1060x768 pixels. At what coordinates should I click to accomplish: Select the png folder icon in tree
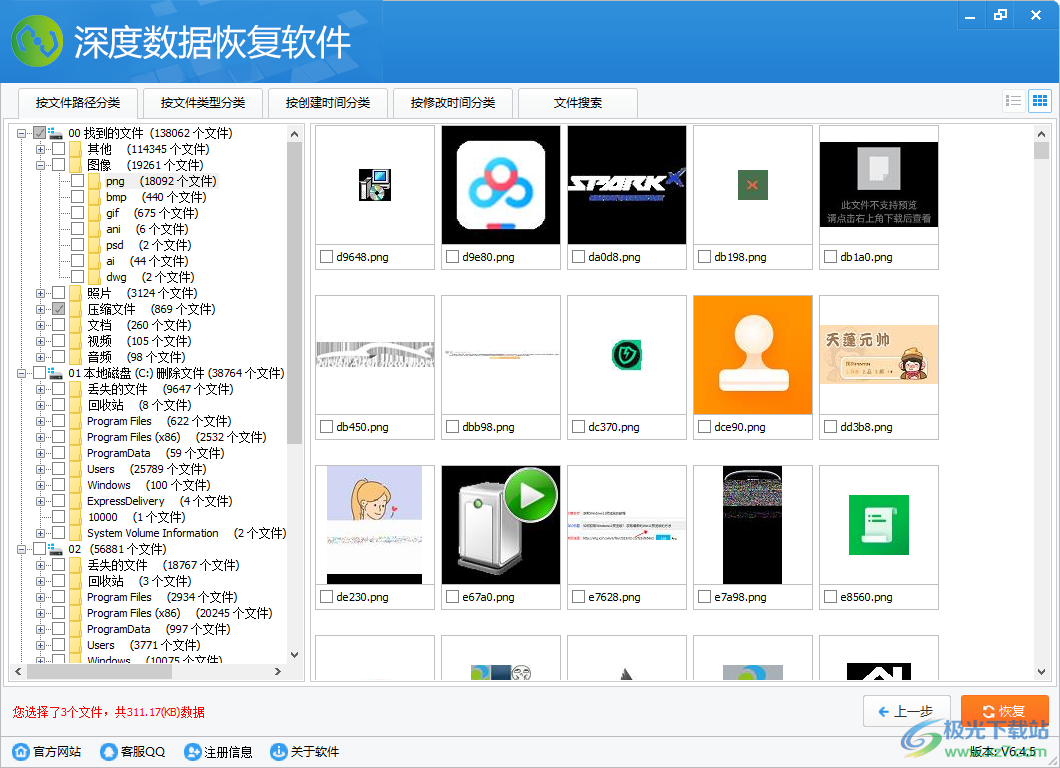point(94,181)
